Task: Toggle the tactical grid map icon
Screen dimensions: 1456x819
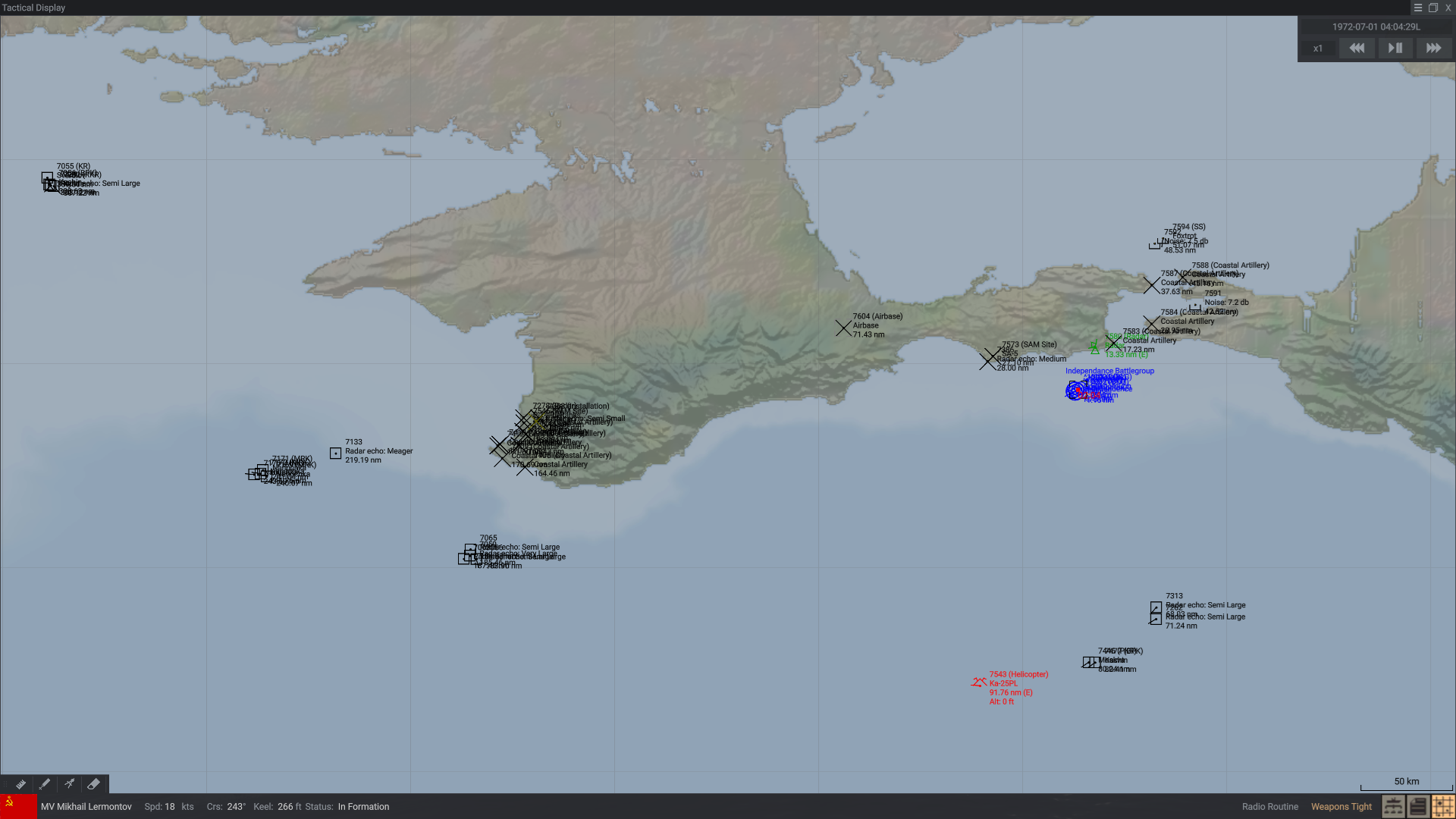Action: 1442,806
